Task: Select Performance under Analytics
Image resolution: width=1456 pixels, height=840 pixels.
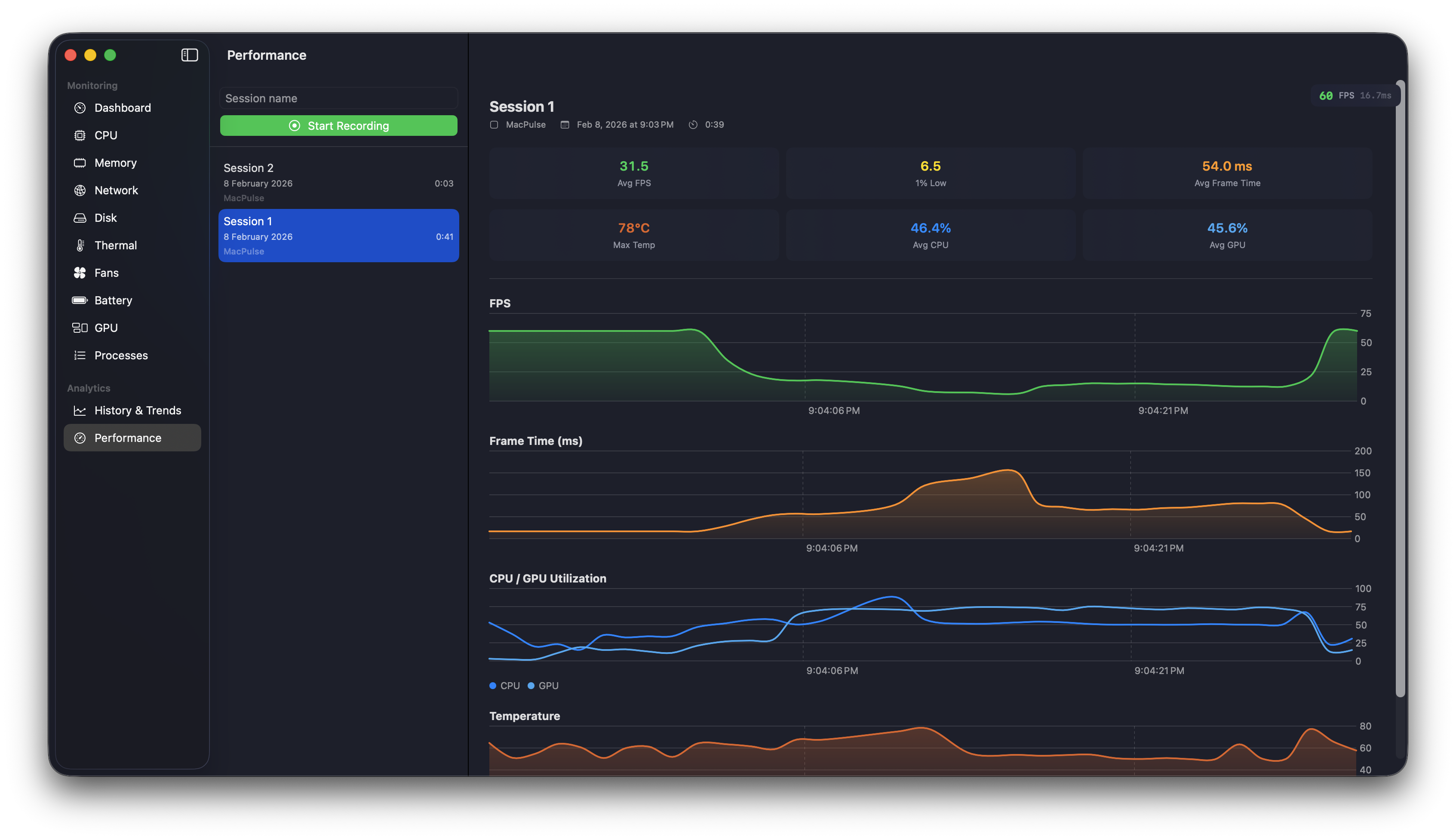Action: [x=128, y=437]
